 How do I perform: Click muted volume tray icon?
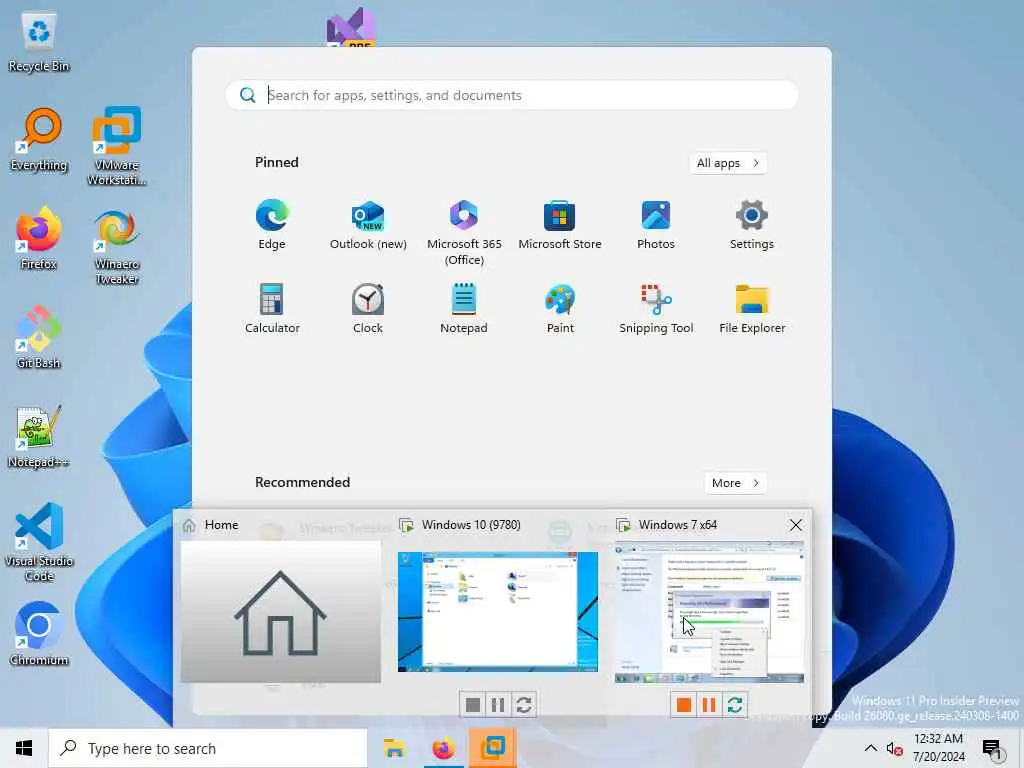tap(894, 749)
